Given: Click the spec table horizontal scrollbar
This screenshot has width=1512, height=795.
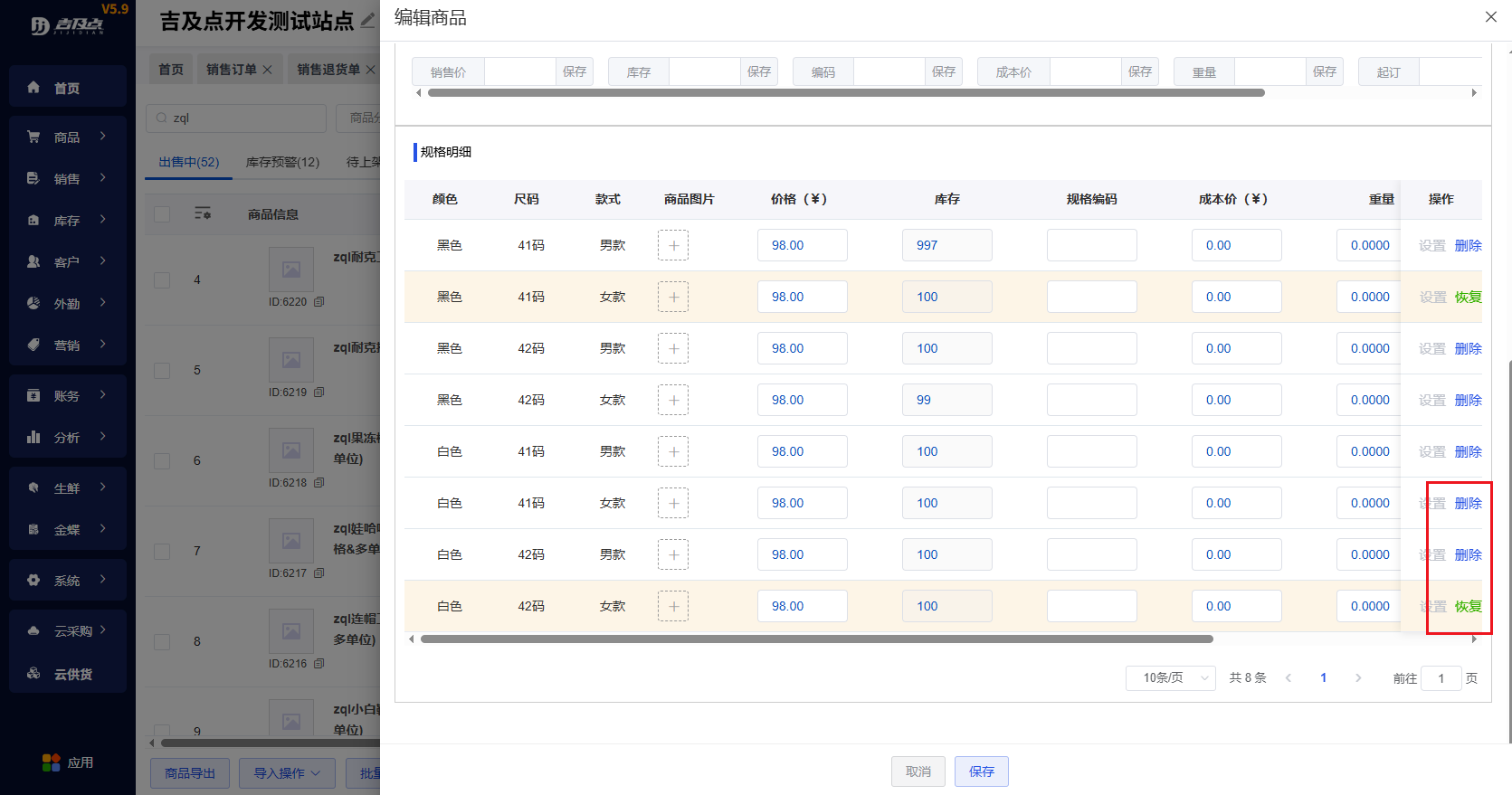Looking at the screenshot, I should point(817,639).
